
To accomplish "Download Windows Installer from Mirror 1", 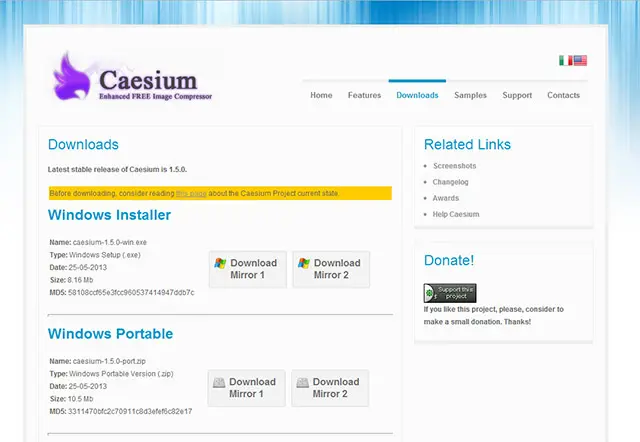I will click(x=247, y=269).
